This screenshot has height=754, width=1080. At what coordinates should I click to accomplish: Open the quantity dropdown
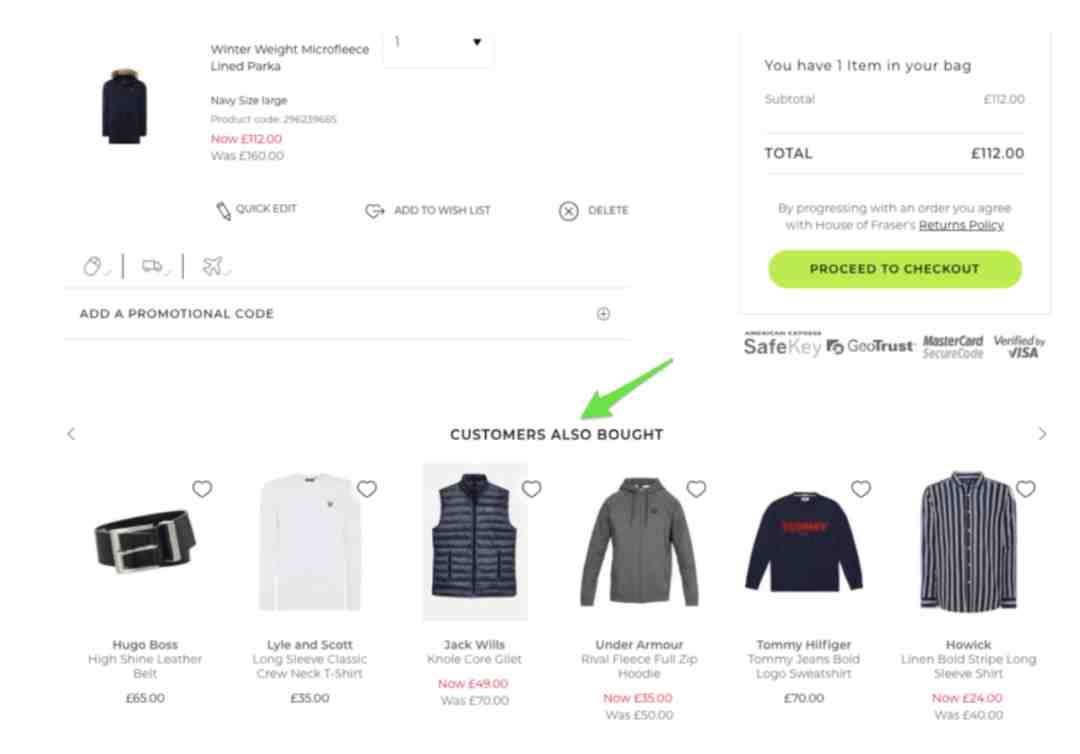pyautogui.click(x=437, y=43)
